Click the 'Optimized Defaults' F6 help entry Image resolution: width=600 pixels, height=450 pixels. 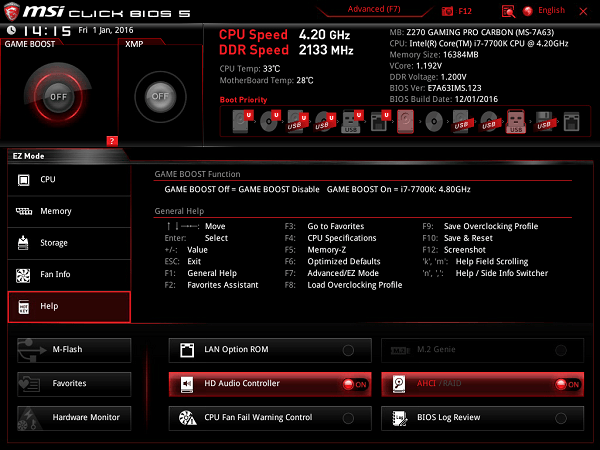[x=344, y=261]
